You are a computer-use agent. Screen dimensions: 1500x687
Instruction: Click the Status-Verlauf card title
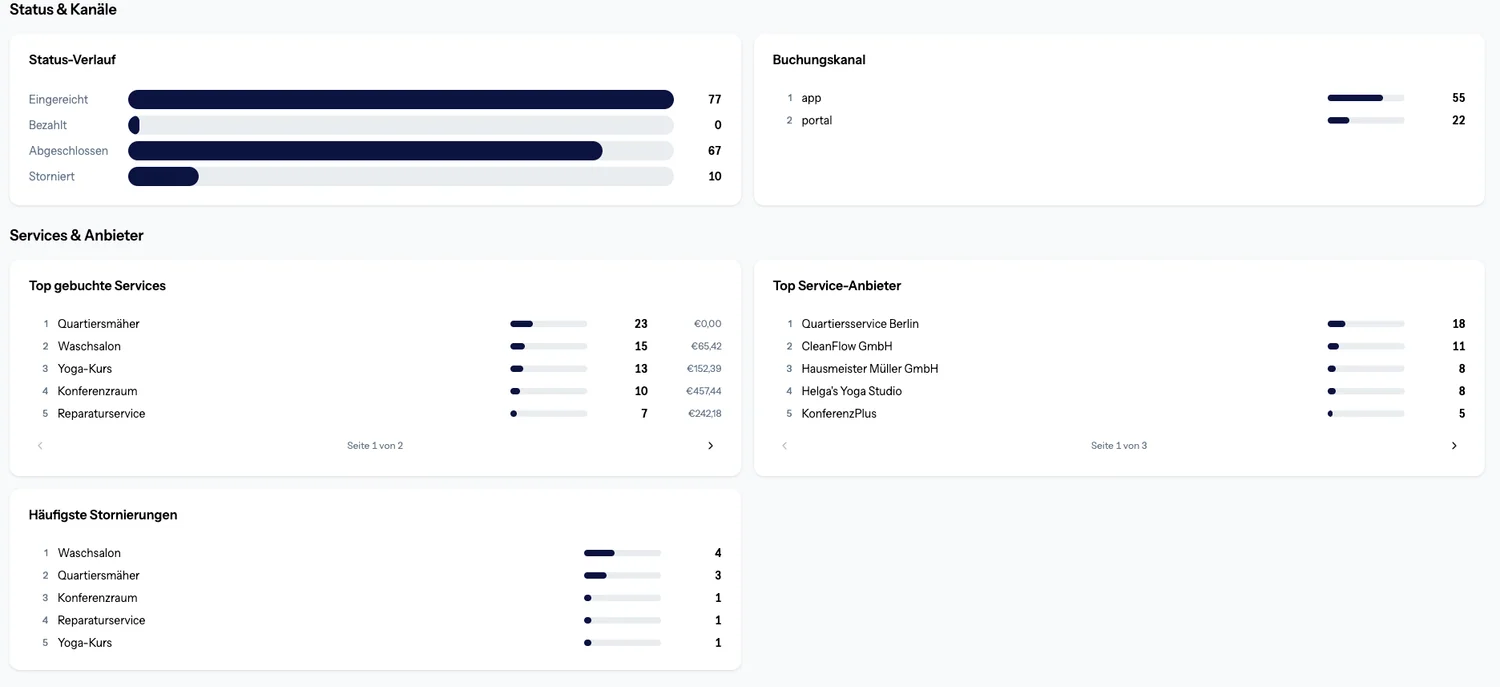point(72,60)
